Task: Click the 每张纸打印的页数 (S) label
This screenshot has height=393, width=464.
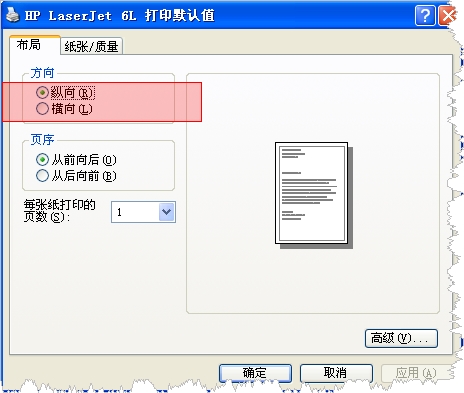Action: (x=60, y=211)
